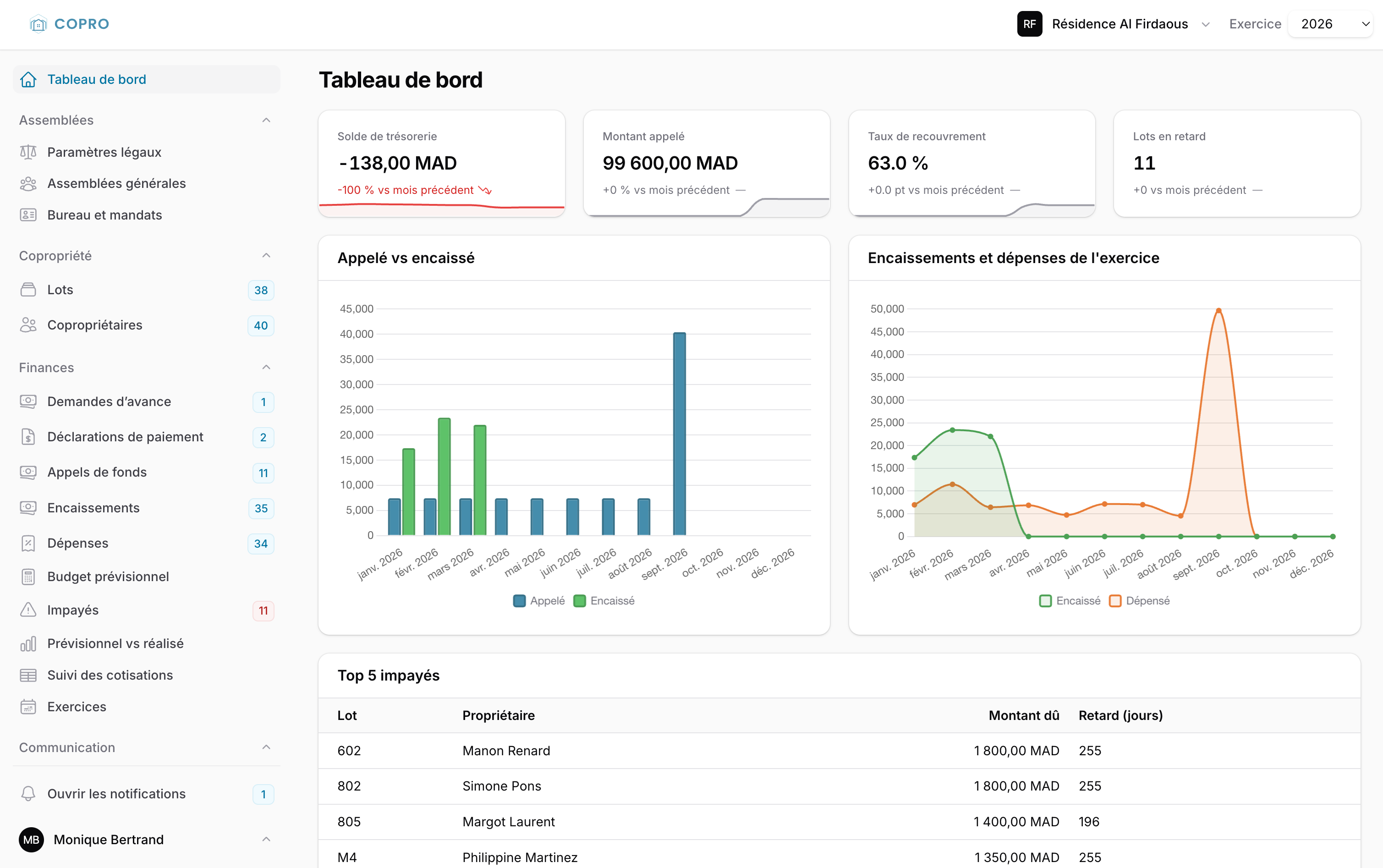
Task: Open the Résidence Al Firdaous selector
Action: (x=1113, y=24)
